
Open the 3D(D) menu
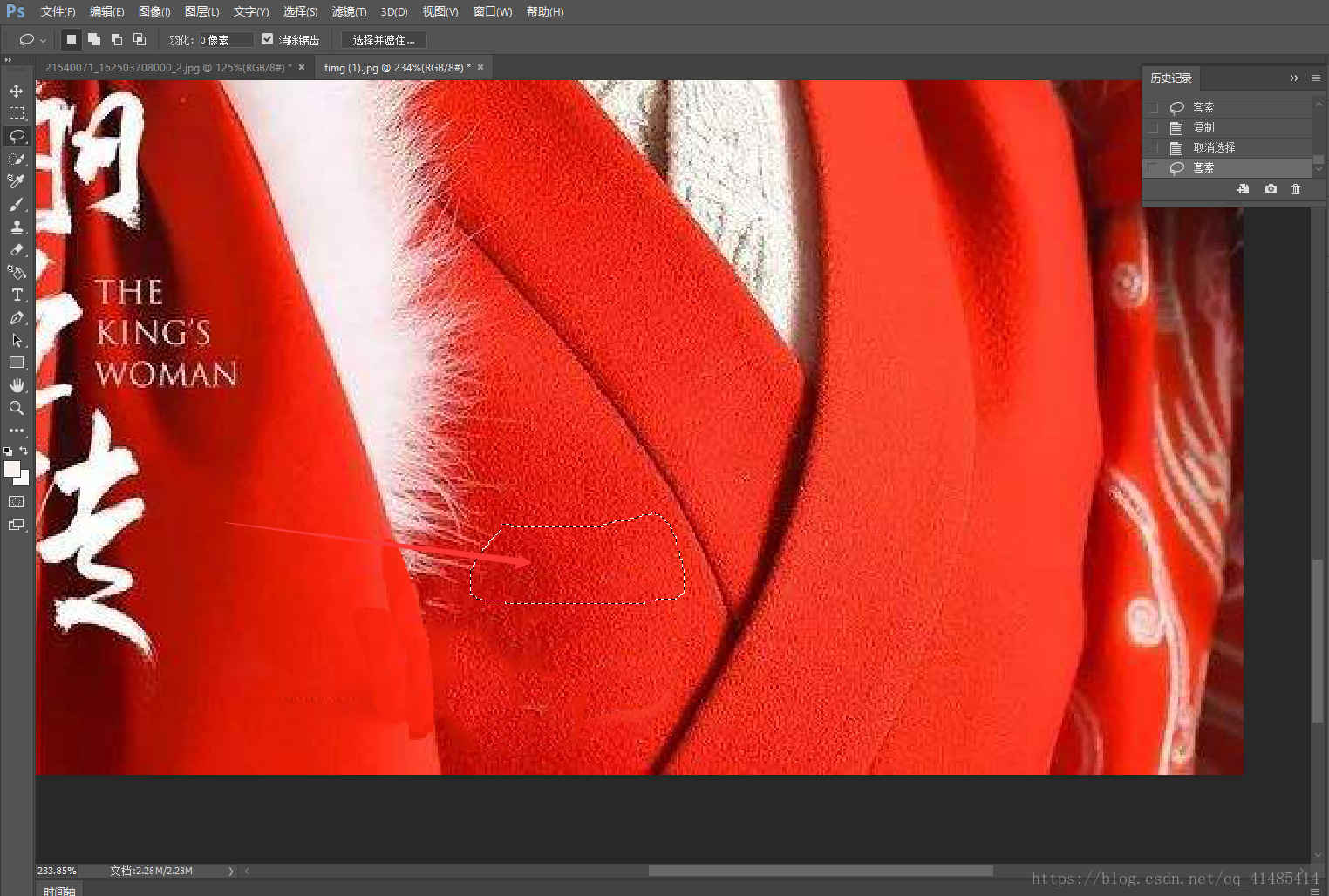394,12
